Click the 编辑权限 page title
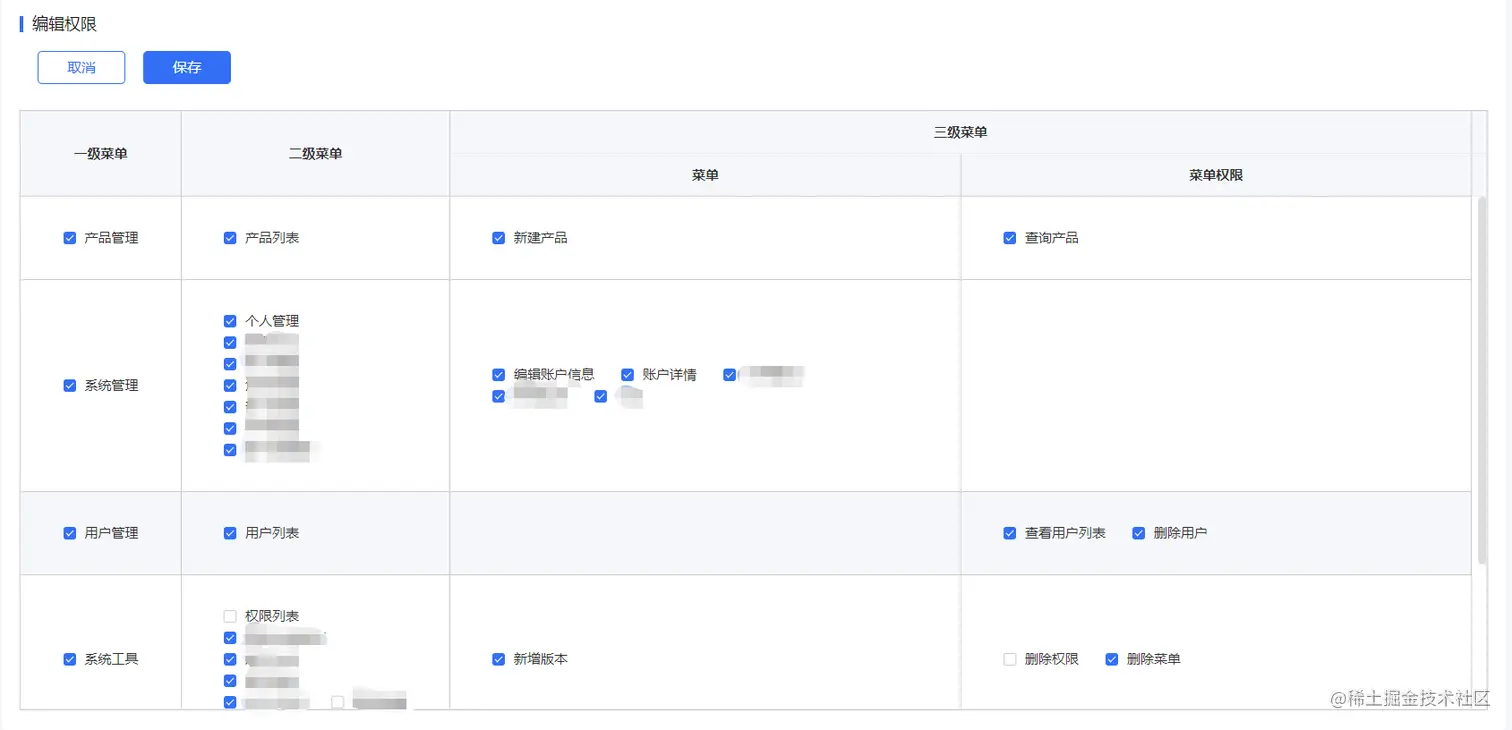The height and width of the screenshot is (730, 1512). tap(64, 24)
